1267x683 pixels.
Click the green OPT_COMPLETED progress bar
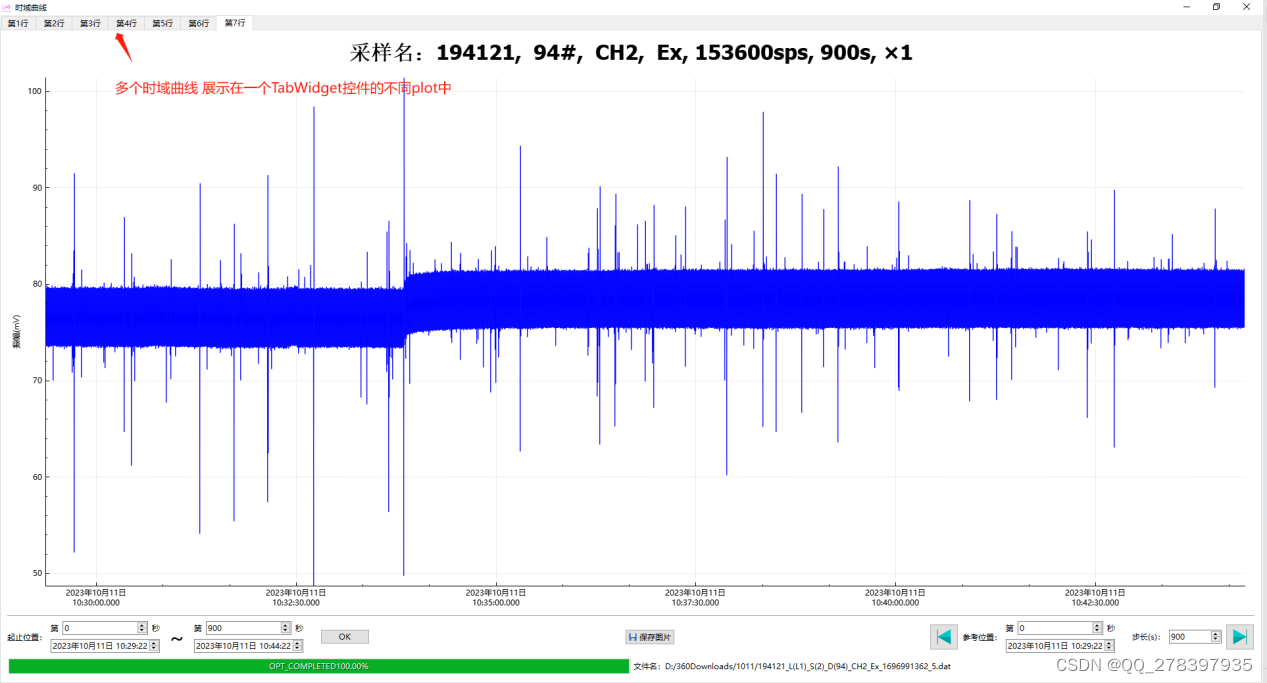(320, 666)
